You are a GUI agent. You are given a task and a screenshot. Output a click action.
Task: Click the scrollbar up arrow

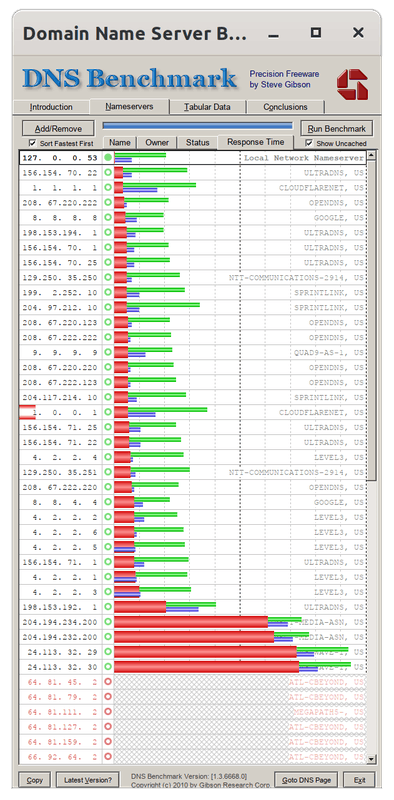point(371,155)
